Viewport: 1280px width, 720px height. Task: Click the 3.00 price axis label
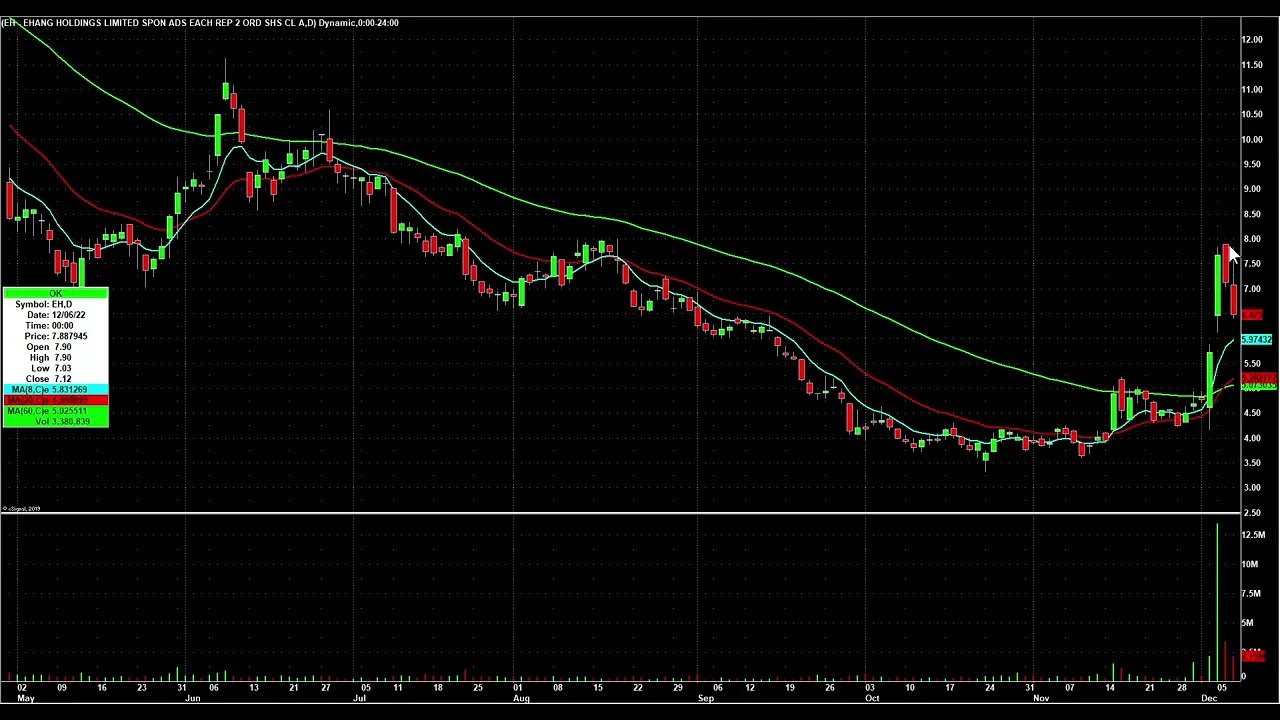(1251, 488)
